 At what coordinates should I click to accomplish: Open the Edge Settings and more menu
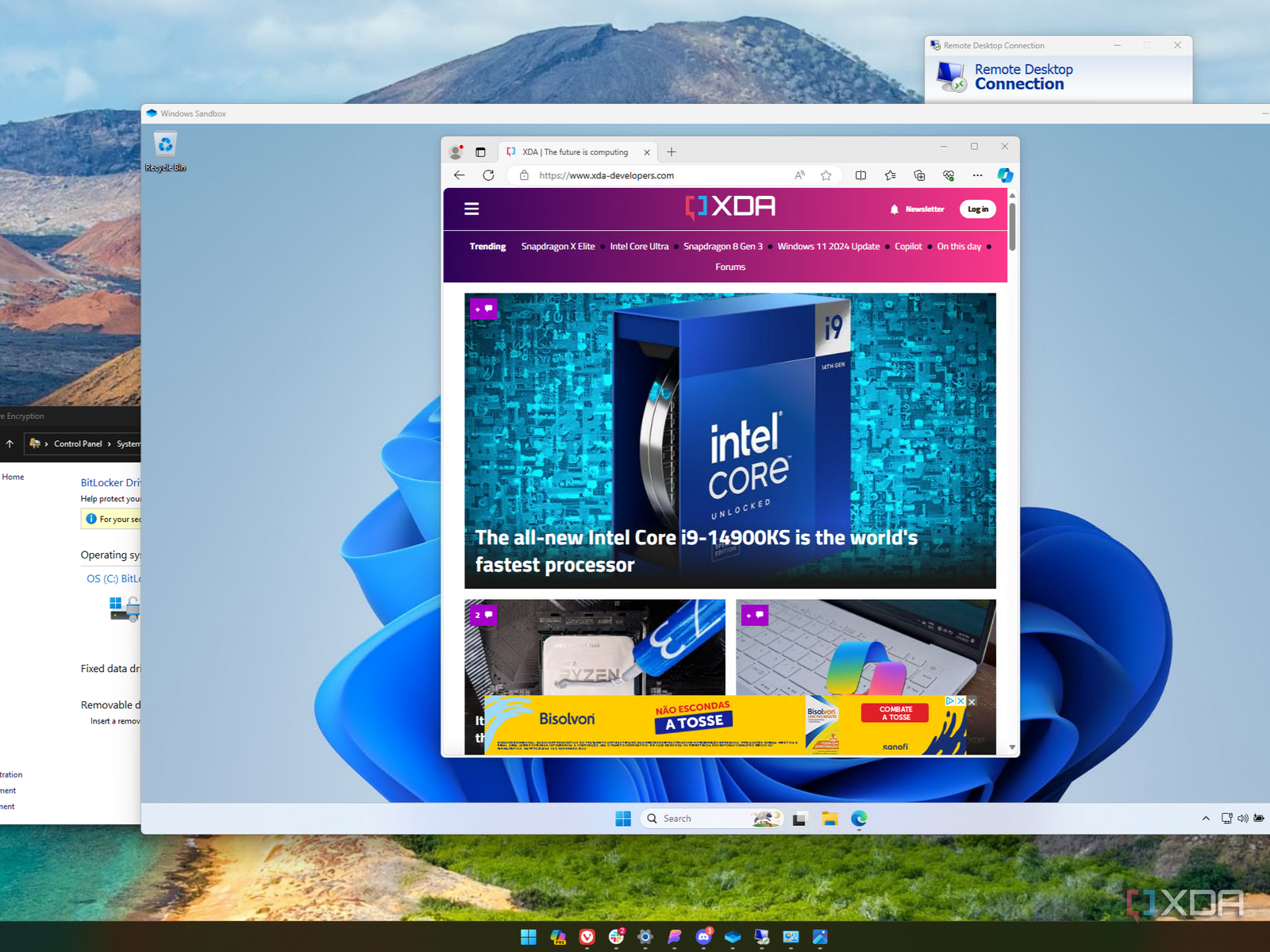978,175
